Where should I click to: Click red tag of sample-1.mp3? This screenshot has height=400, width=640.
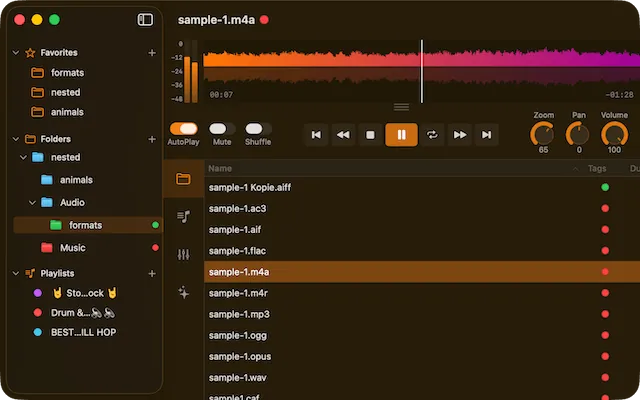pos(605,314)
